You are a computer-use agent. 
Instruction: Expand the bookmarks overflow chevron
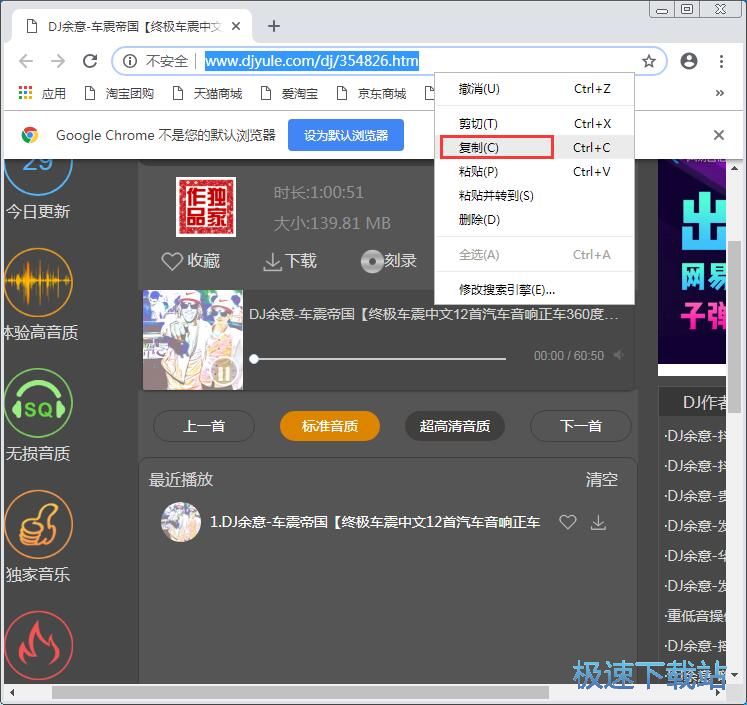pyautogui.click(x=718, y=93)
